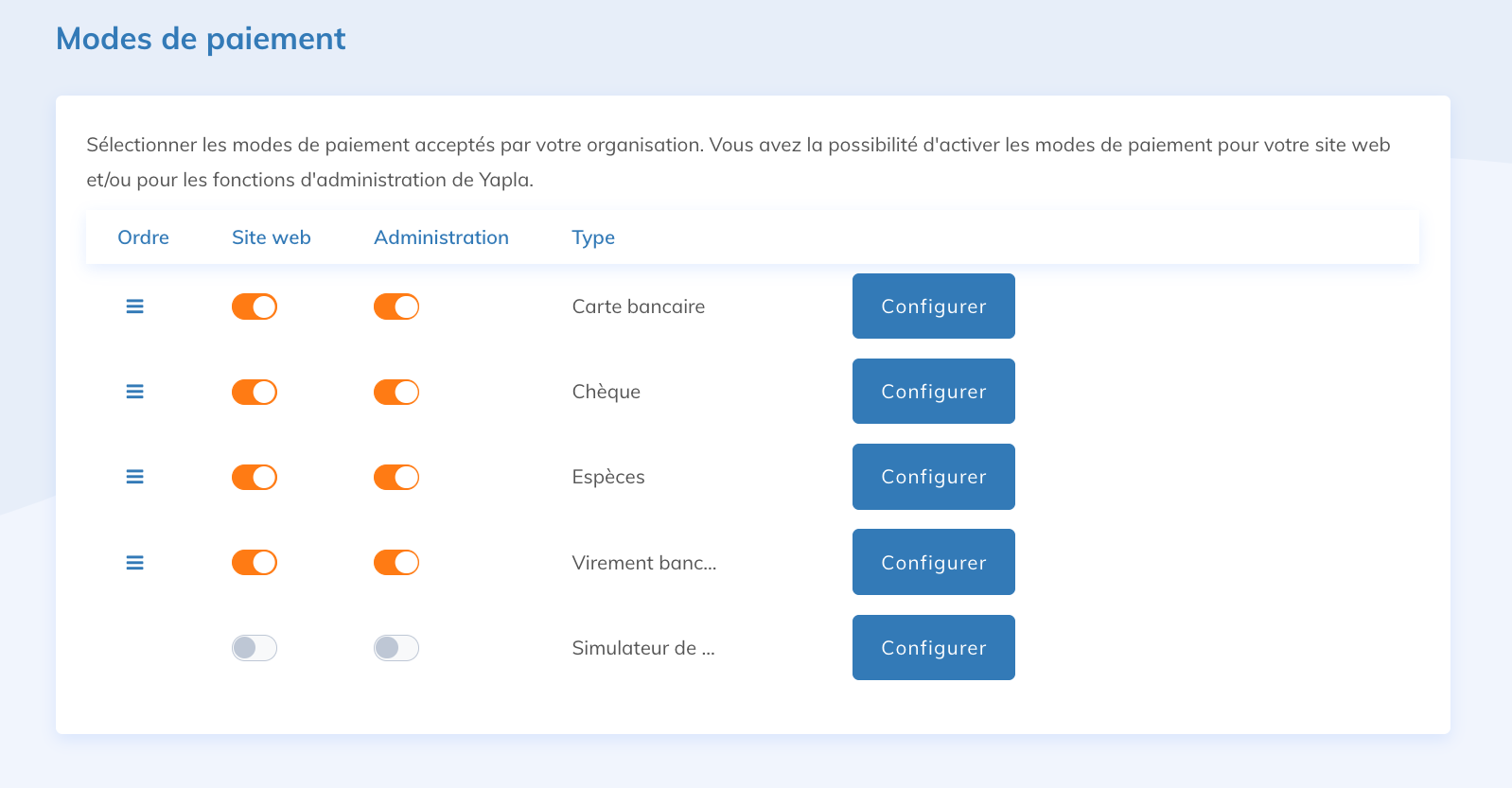Viewport: 1512px width, 788px height.
Task: Click the reorder handle for Virement bancaire
Action: (x=135, y=563)
